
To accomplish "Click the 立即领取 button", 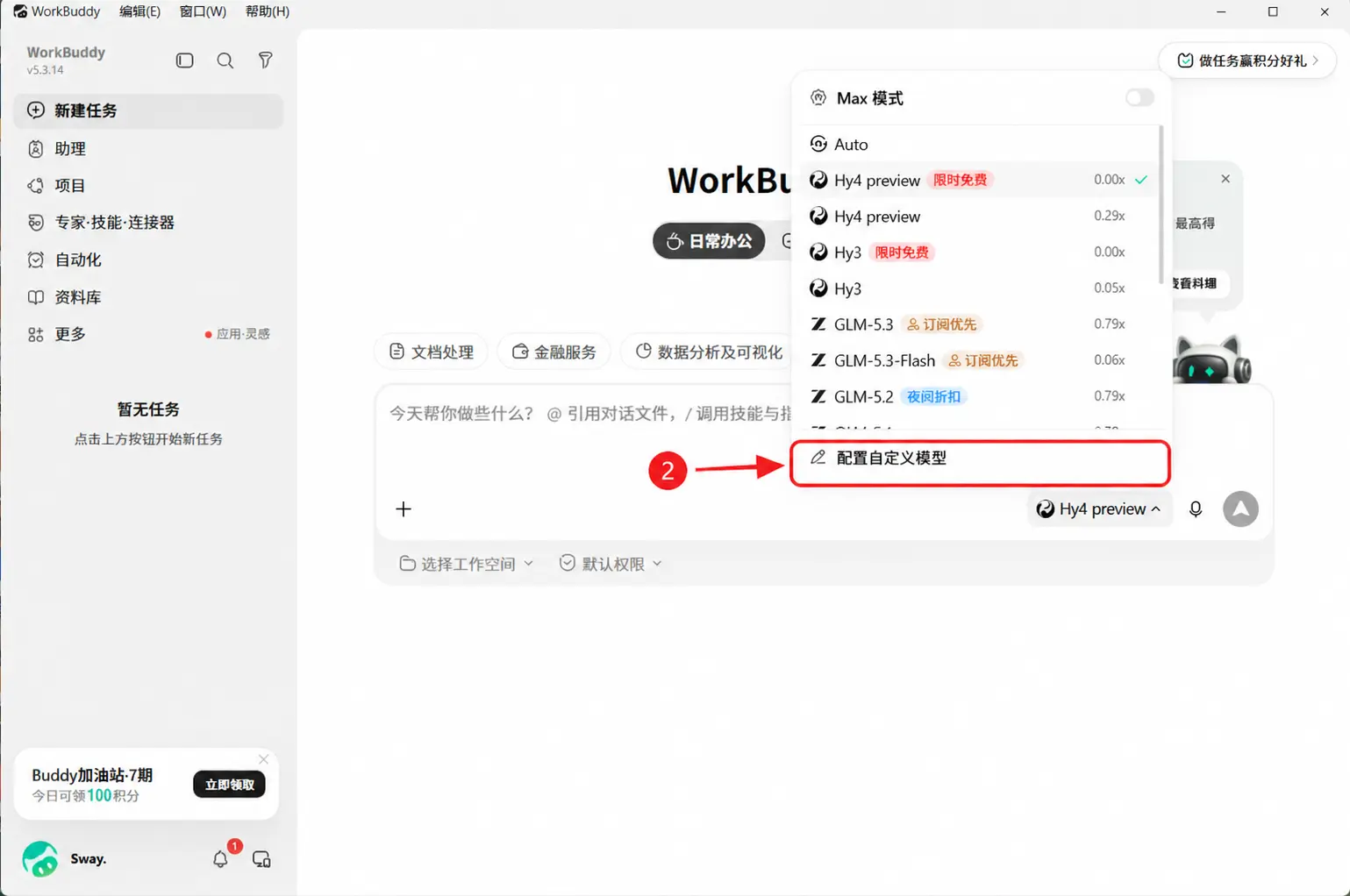I will coord(229,785).
